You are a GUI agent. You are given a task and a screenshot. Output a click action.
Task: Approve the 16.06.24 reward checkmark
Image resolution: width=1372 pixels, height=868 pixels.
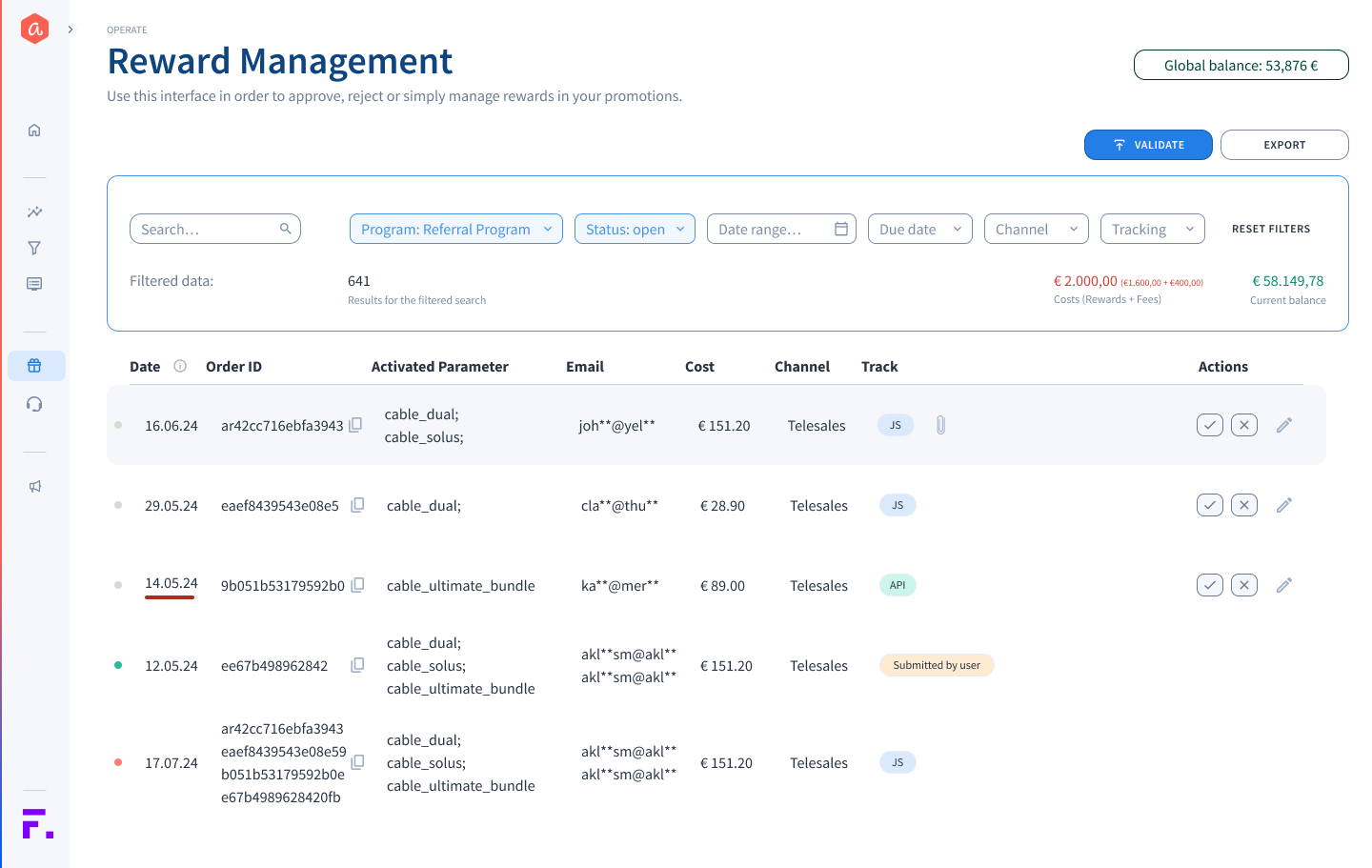pos(1209,425)
